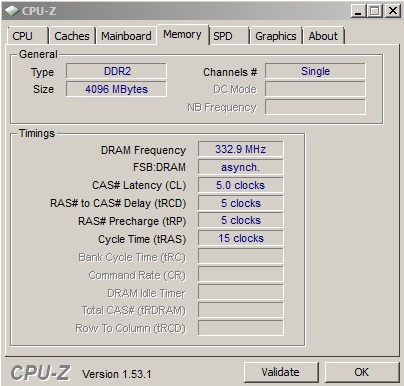Go to the SPD tab
Viewport: 404px width, 386px height.
[x=229, y=36]
